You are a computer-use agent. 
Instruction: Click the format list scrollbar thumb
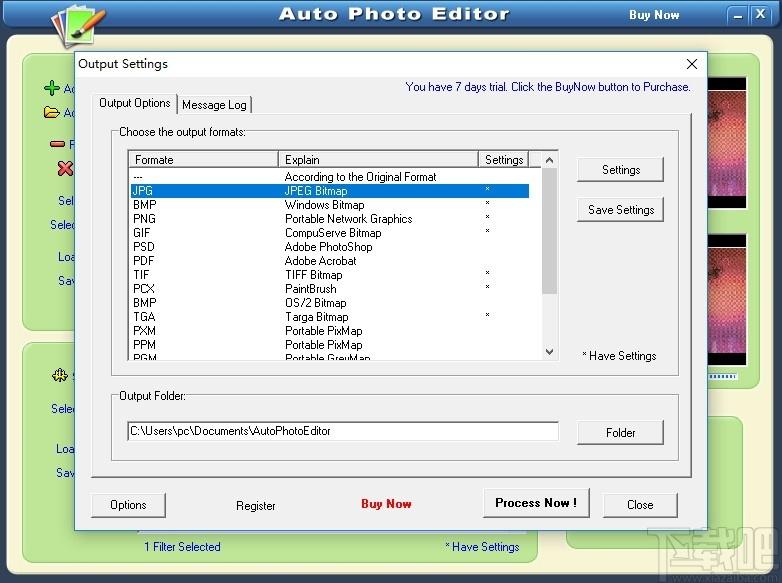pyautogui.click(x=549, y=231)
